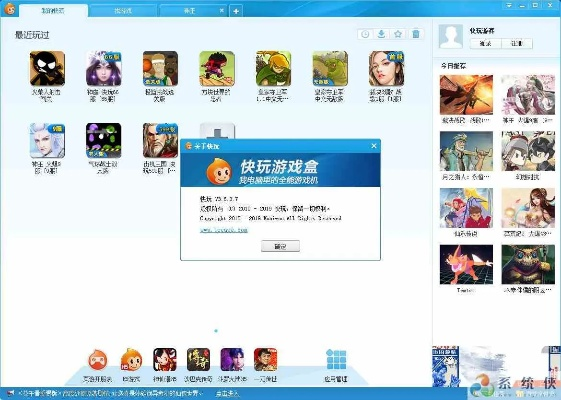Open downloads via the download arrow icon

coord(381,34)
